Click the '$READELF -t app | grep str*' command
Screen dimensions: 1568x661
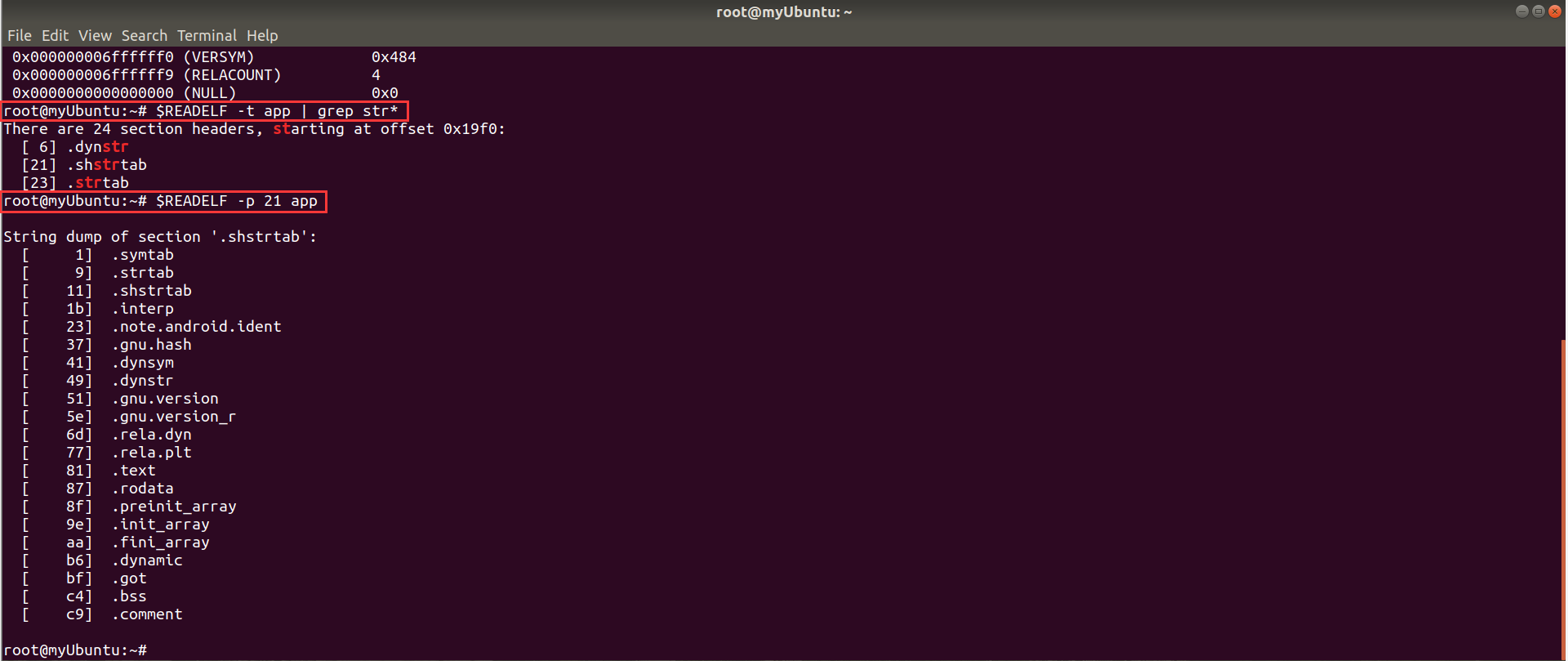277,111
